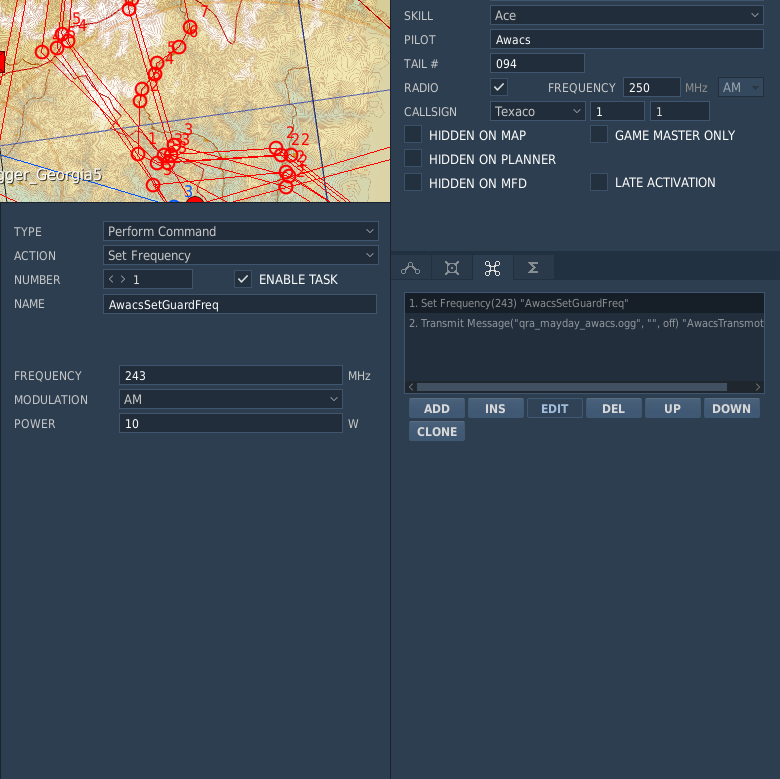This screenshot has width=780, height=779.
Task: Click the DEL button
Action: 613,408
